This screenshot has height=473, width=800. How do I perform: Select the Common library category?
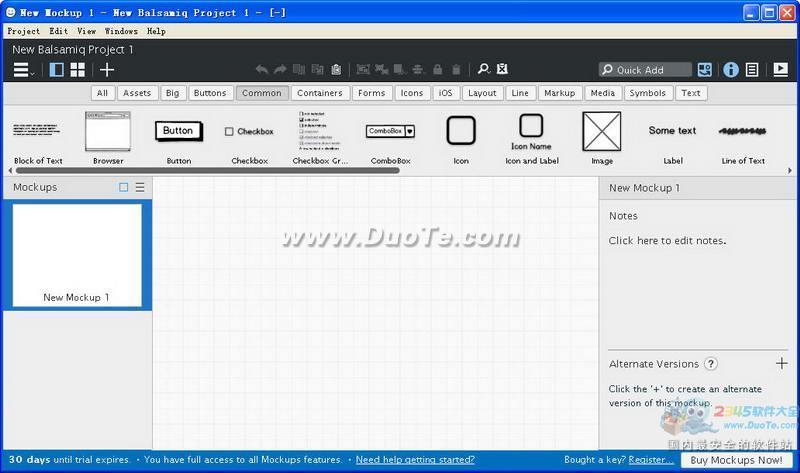tap(262, 93)
